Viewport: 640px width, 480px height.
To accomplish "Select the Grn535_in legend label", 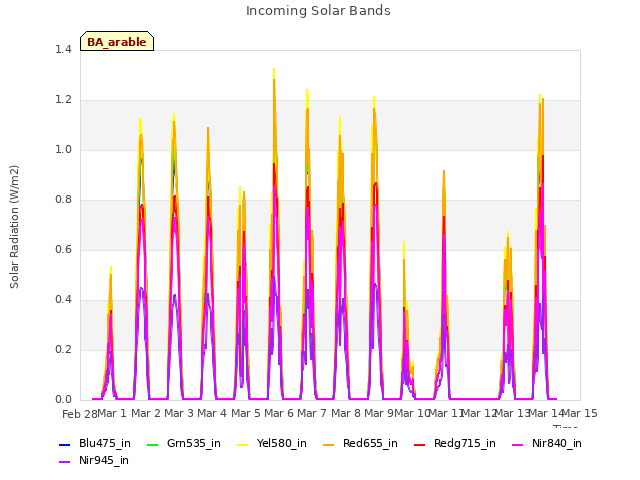I will pos(194,444).
